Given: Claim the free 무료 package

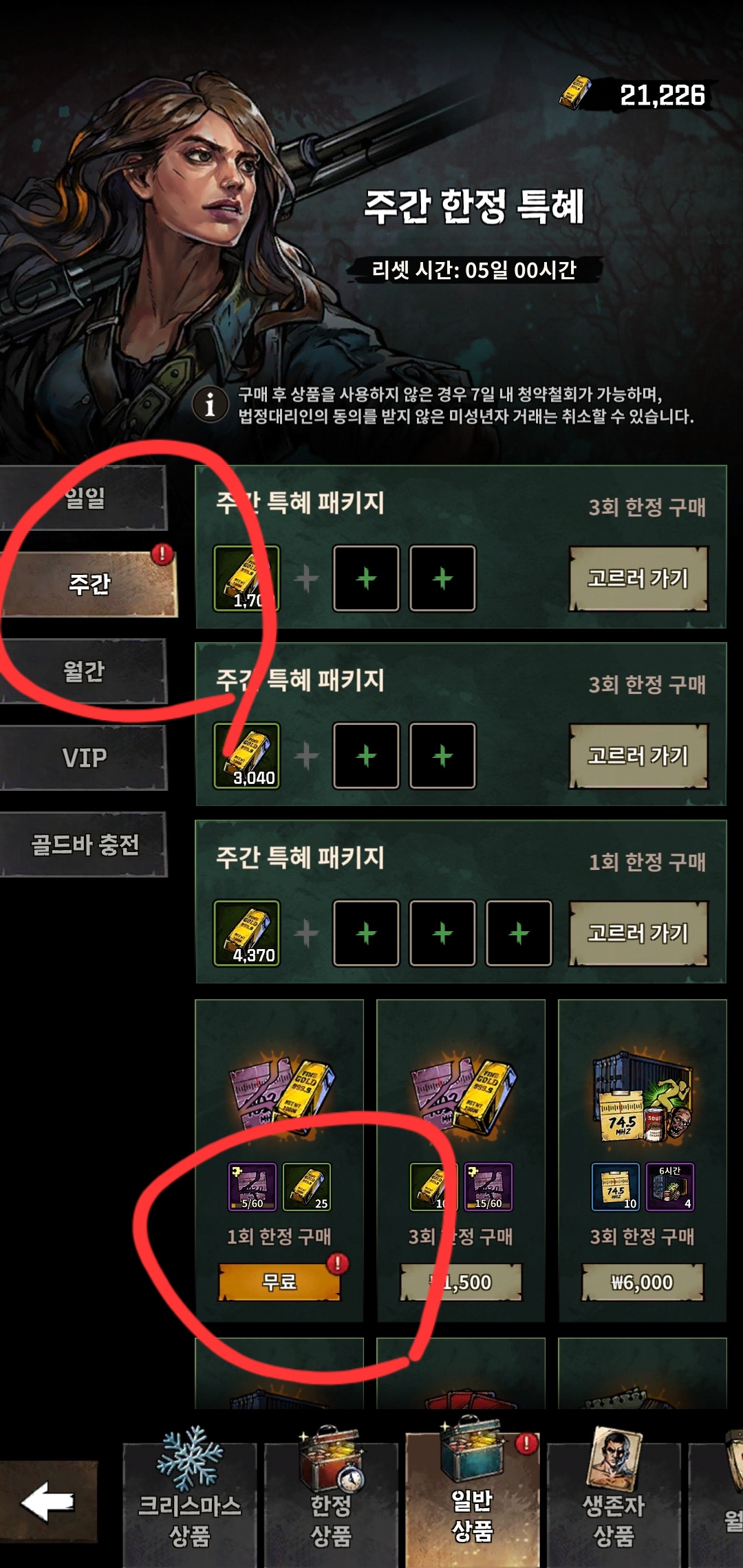Looking at the screenshot, I should [279, 1282].
